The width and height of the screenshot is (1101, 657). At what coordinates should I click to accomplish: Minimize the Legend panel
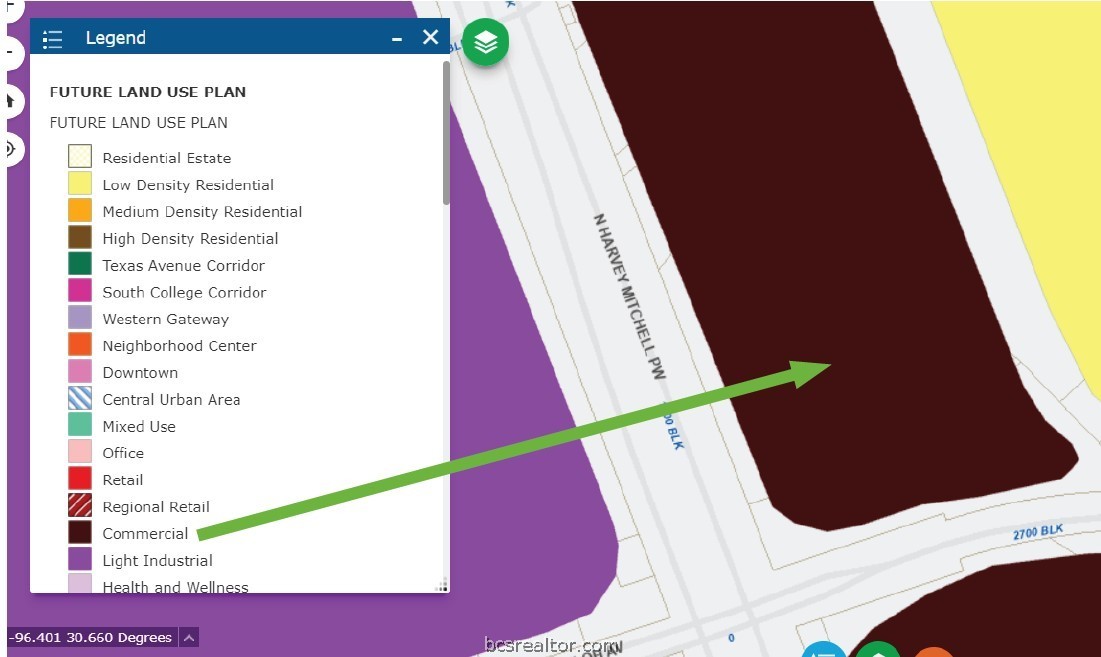tap(397, 39)
